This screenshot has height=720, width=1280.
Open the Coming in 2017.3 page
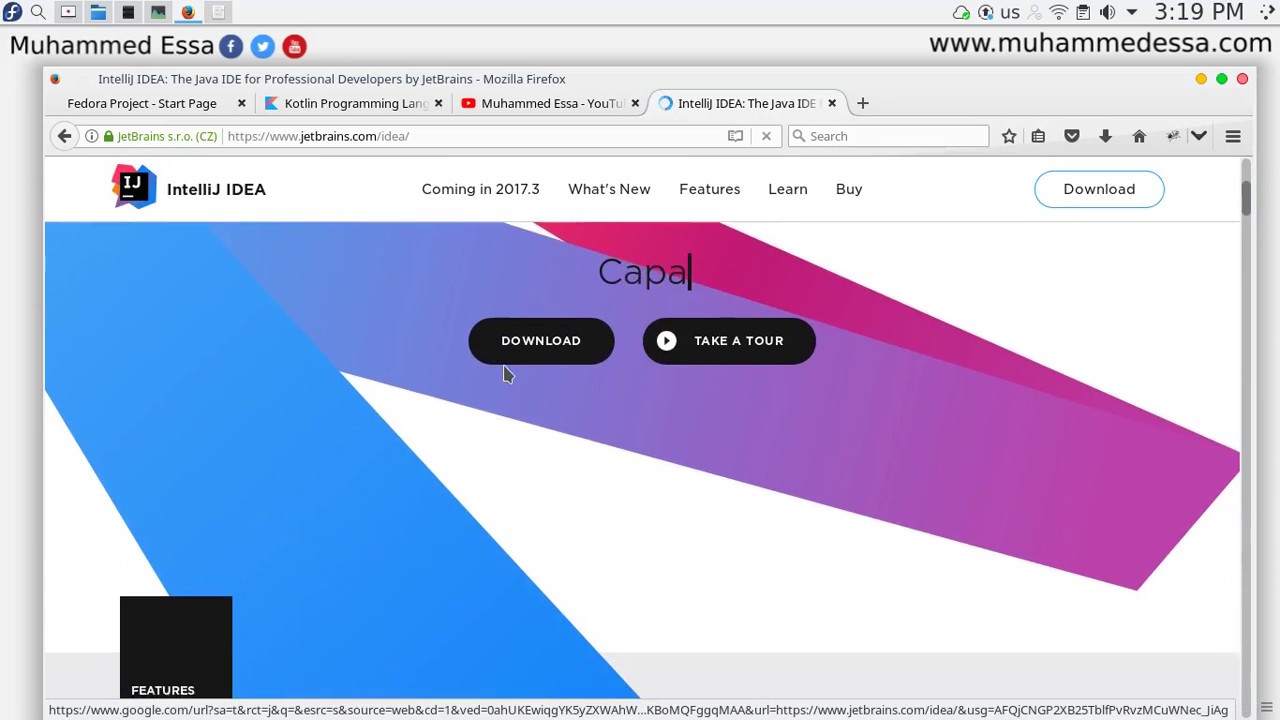[480, 189]
